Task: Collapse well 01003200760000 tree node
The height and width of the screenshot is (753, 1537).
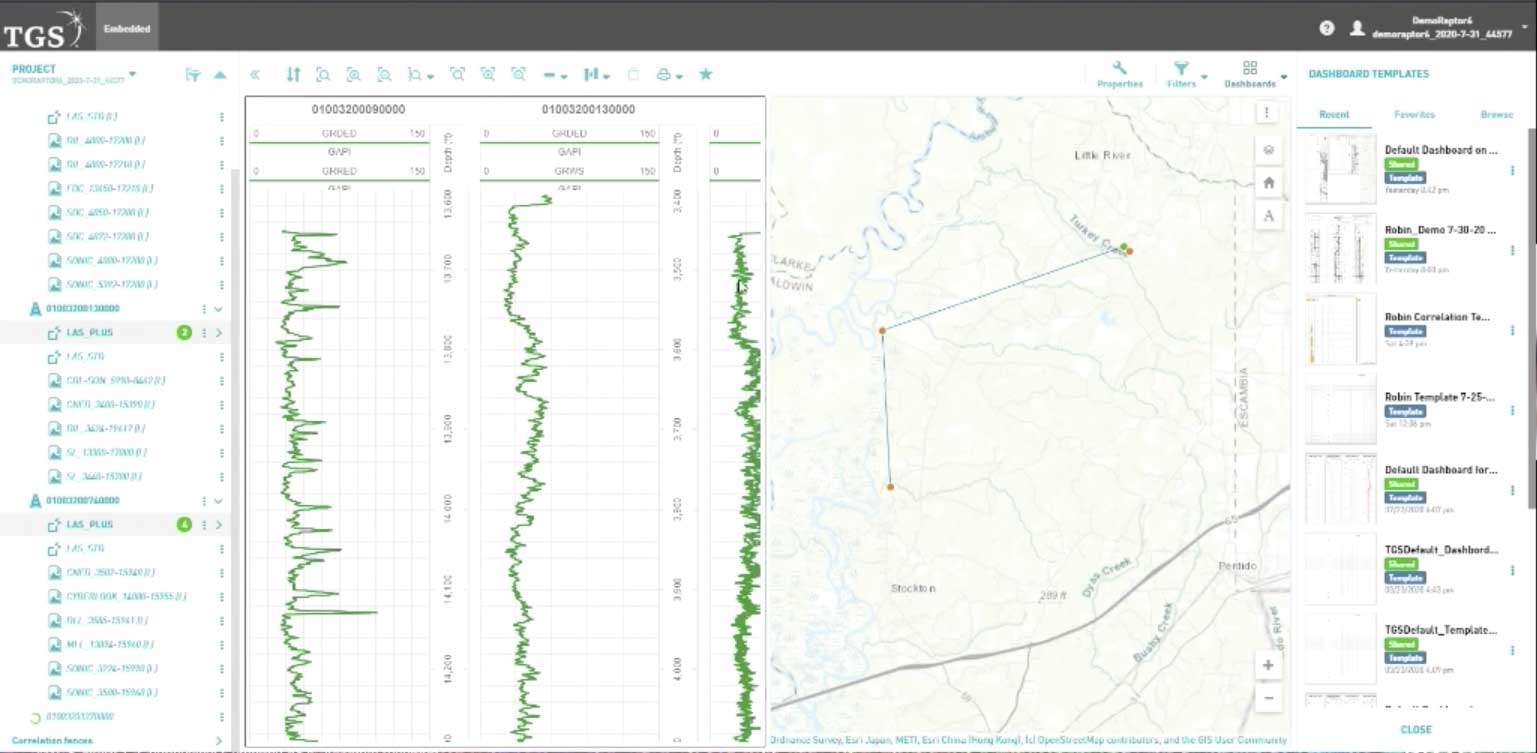Action: 218,501
